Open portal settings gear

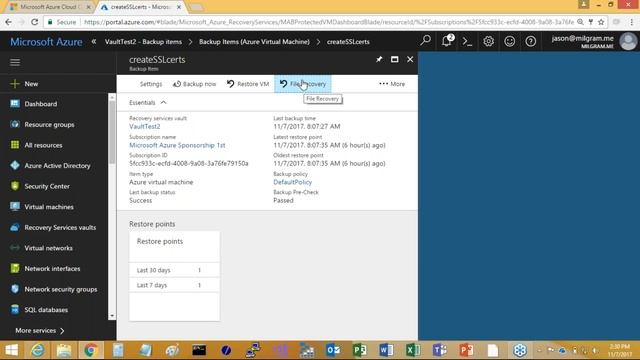488,41
